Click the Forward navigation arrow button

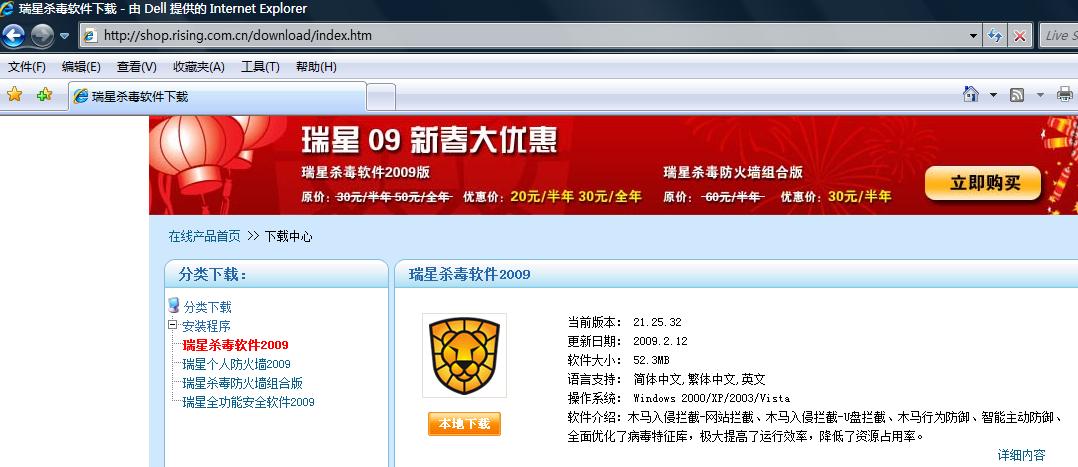(43, 35)
